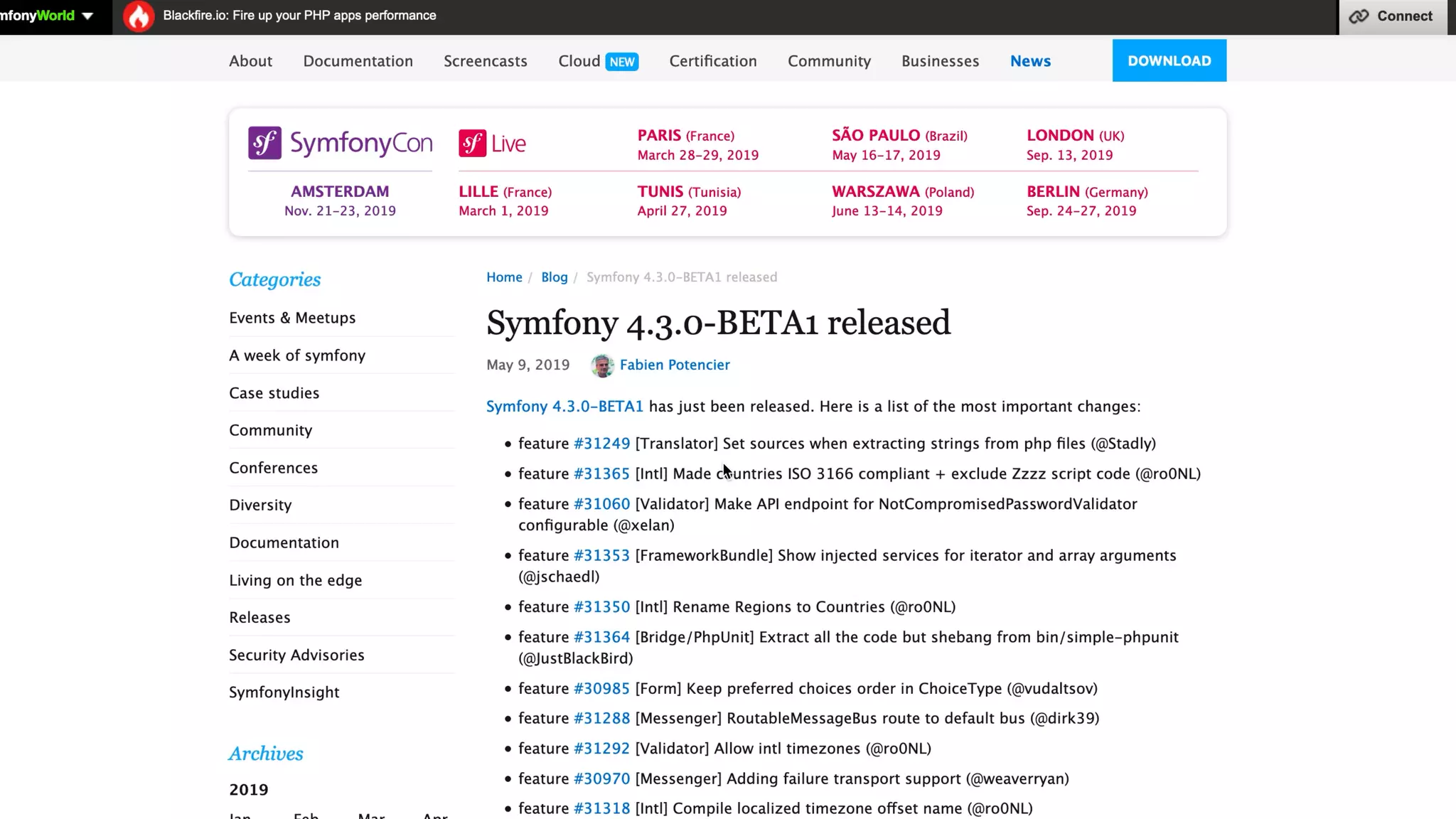The image size is (1456, 819).
Task: Open the AMSTERDAM SymfonyCon event link
Action: coord(340,192)
